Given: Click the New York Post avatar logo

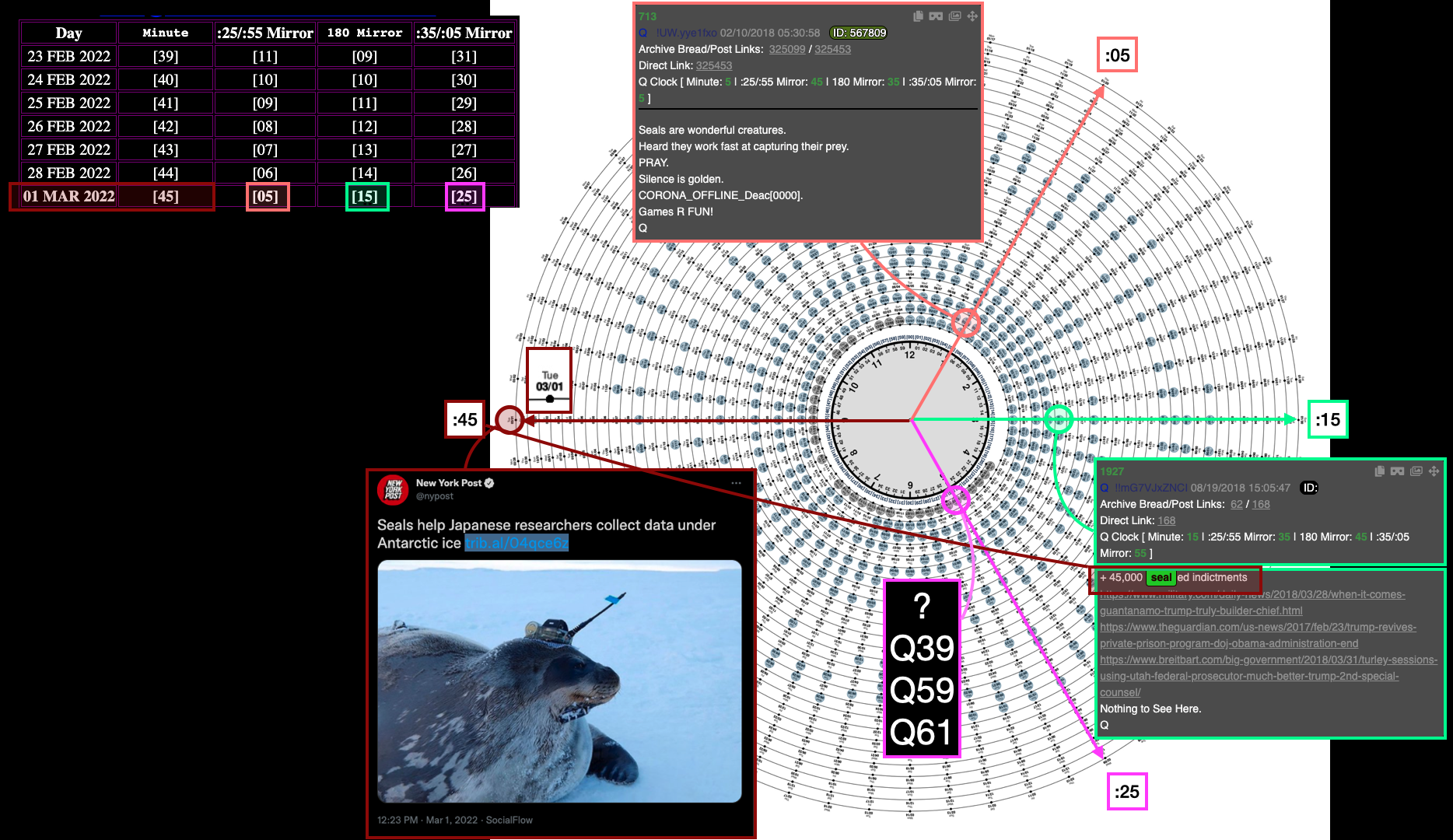Looking at the screenshot, I should (393, 490).
